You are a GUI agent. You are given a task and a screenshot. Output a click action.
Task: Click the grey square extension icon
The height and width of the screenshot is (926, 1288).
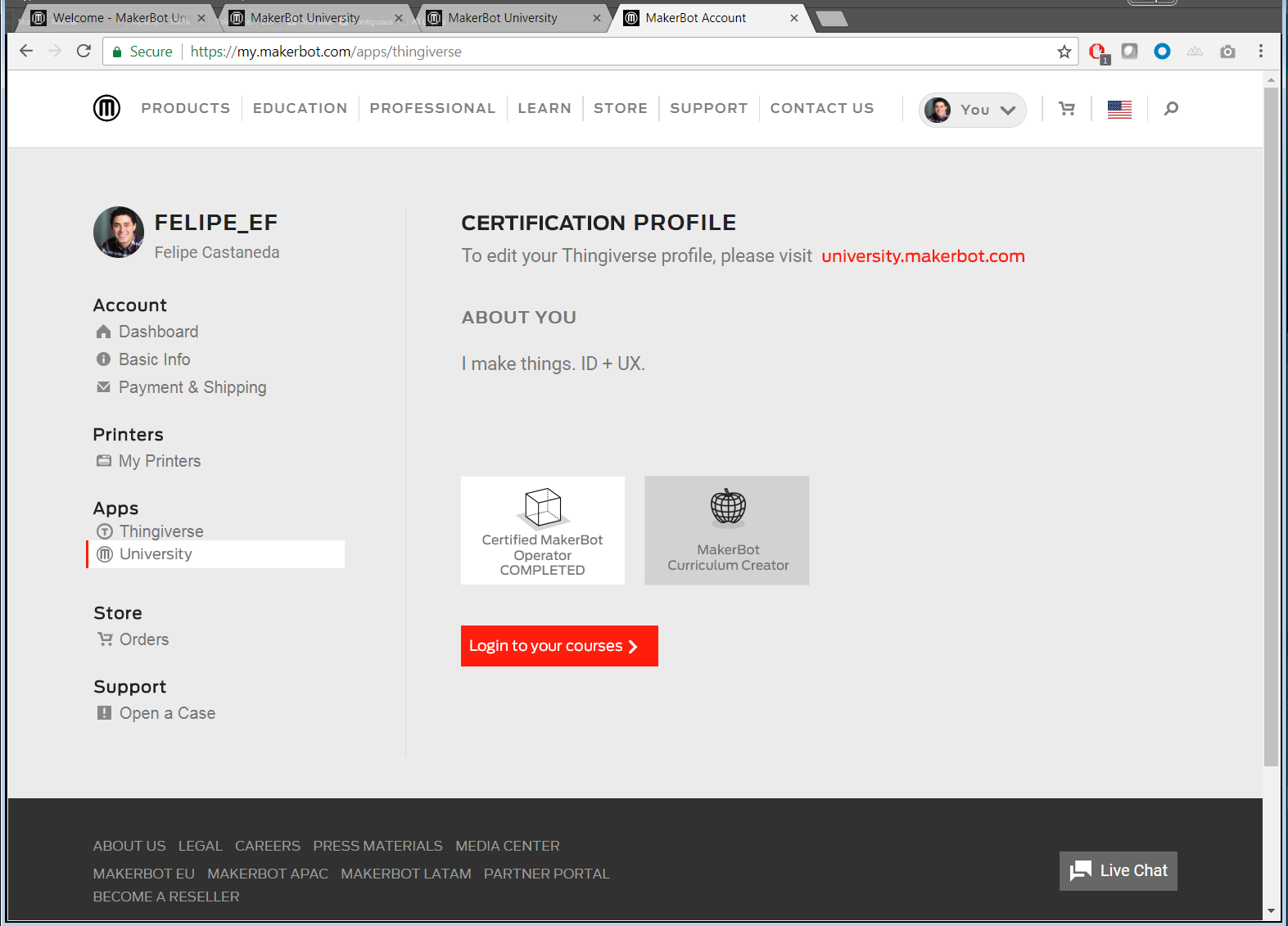[1129, 51]
